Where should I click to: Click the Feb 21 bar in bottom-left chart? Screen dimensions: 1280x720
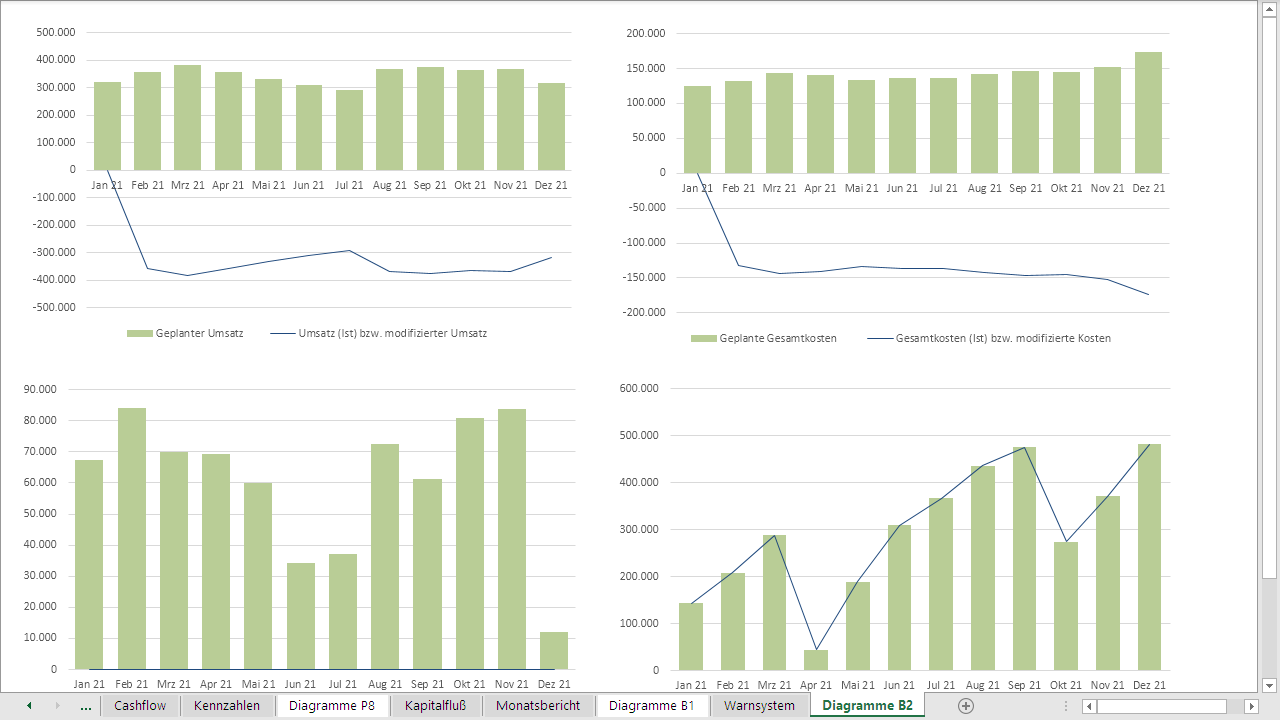pyautogui.click(x=132, y=538)
